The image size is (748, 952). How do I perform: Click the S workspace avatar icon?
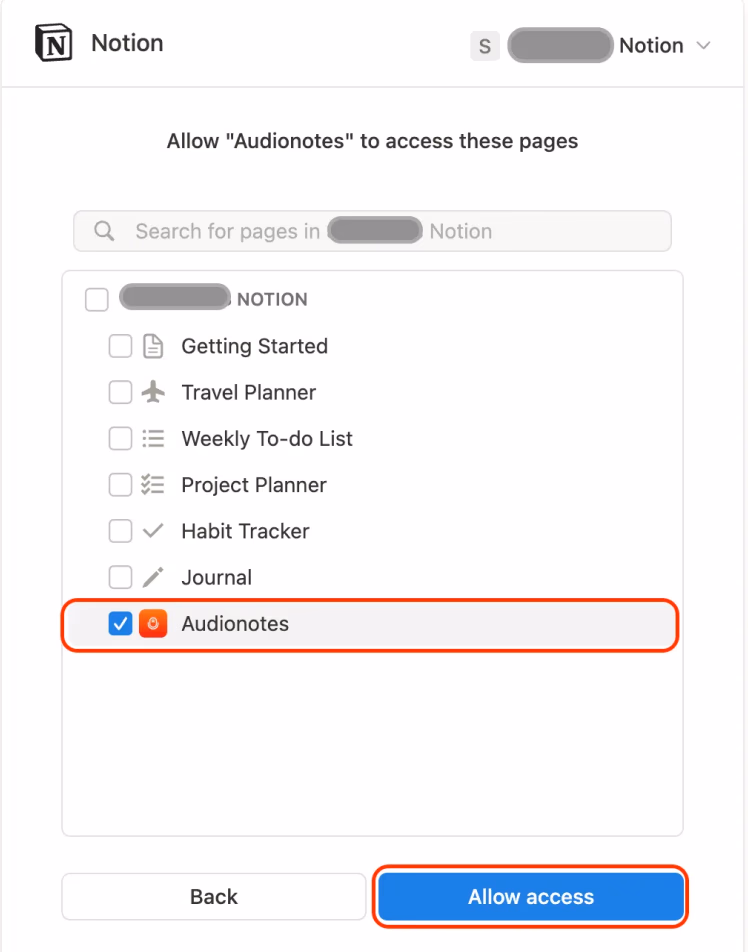(484, 46)
